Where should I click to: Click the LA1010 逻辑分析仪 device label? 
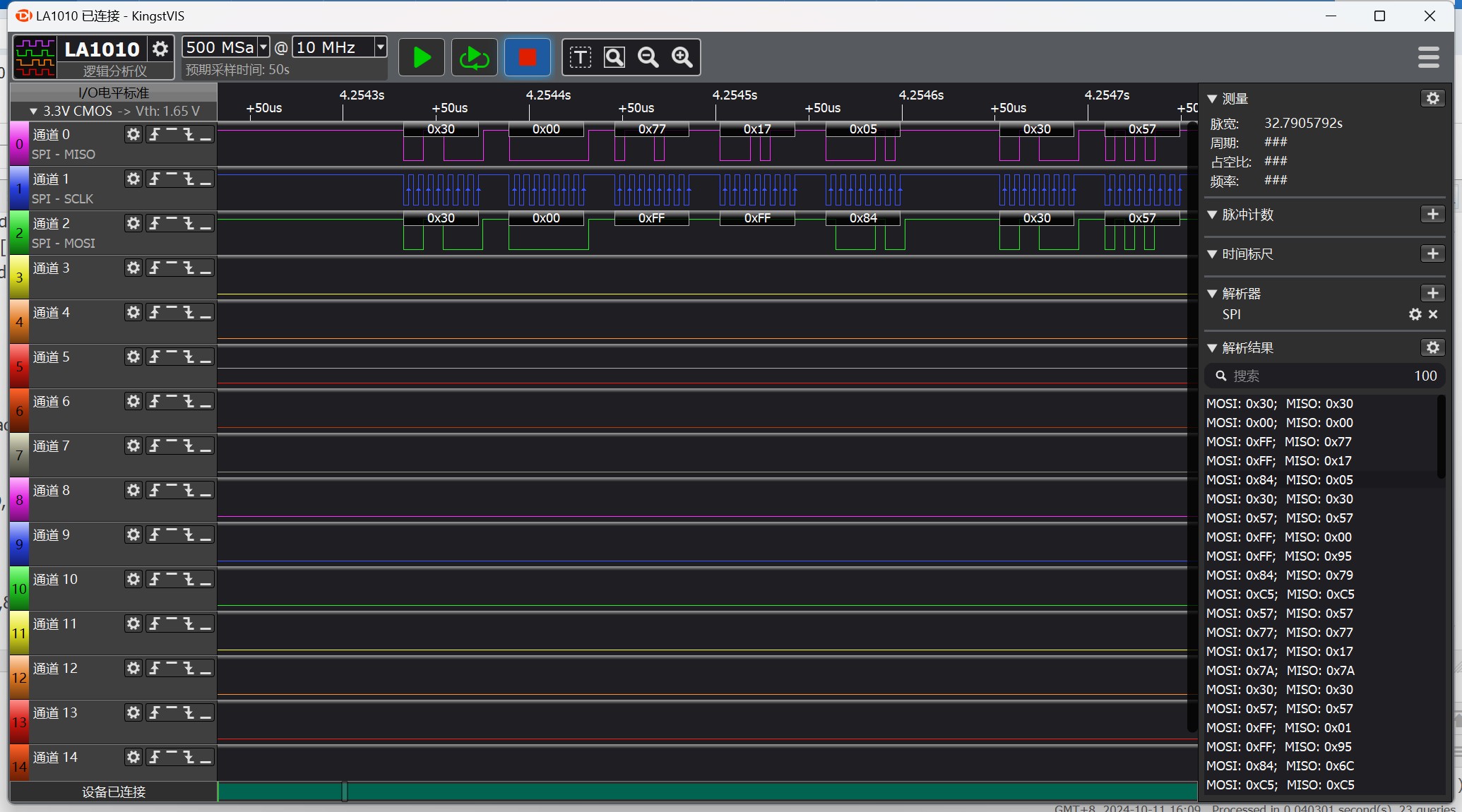102,58
